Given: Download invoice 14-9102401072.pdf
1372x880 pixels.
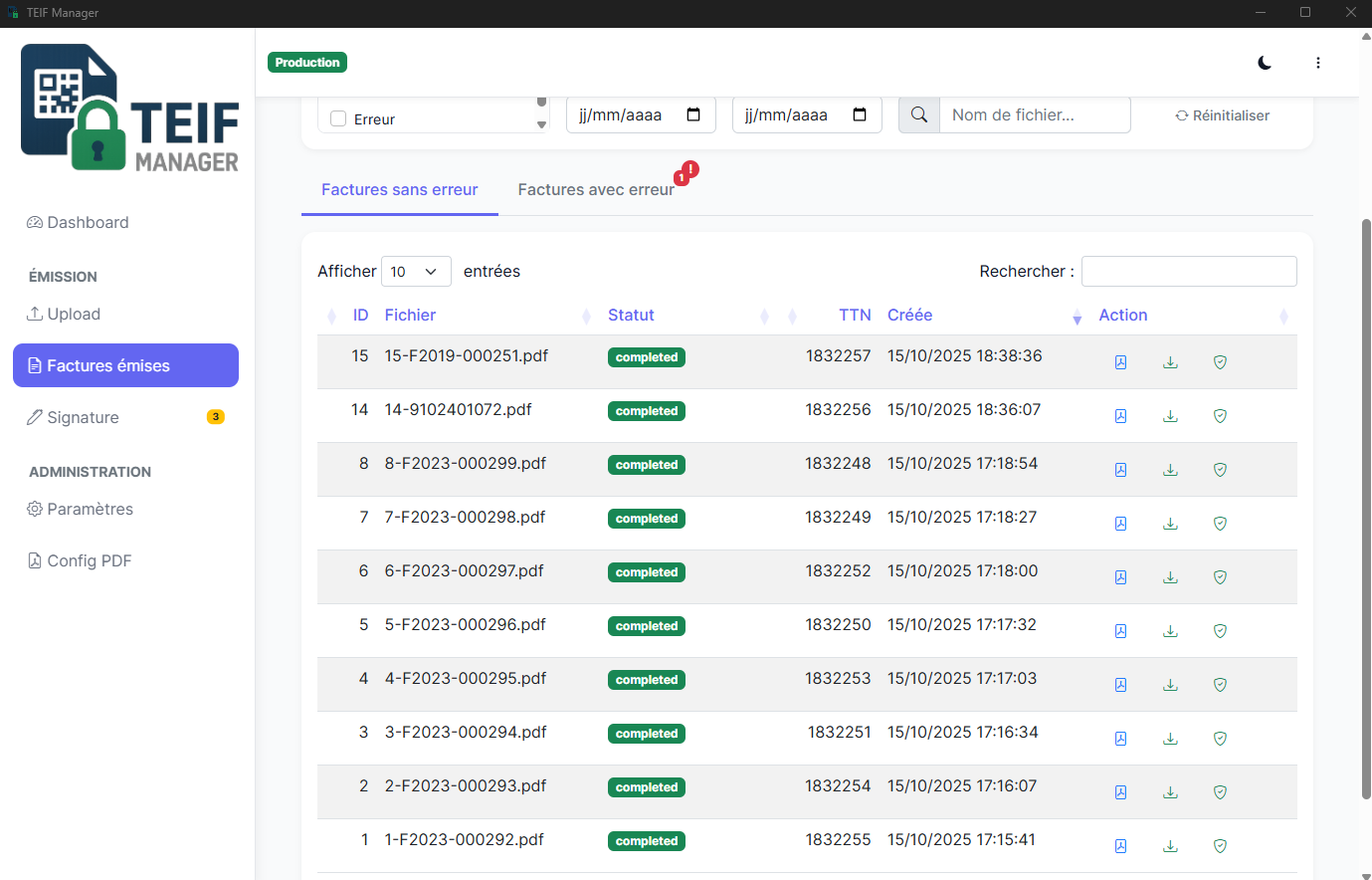Looking at the screenshot, I should (x=1170, y=416).
